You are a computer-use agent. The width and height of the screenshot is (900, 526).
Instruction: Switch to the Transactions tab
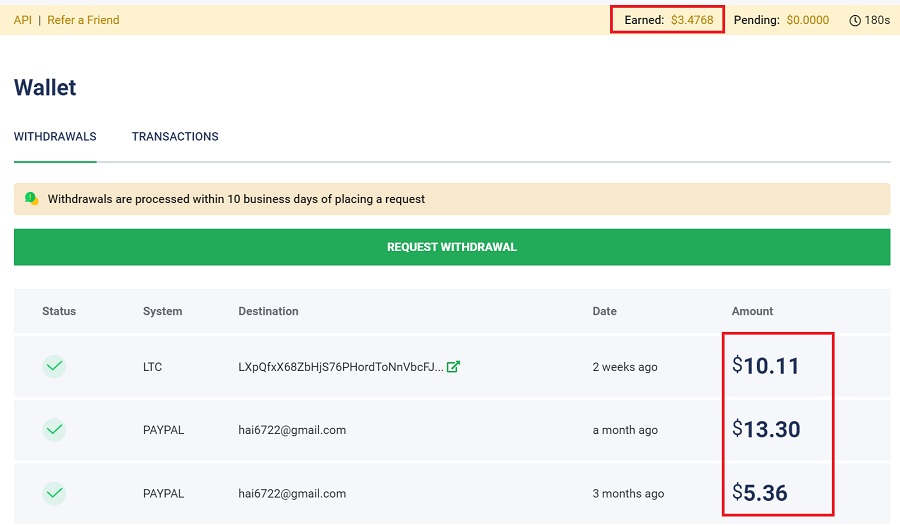point(175,137)
